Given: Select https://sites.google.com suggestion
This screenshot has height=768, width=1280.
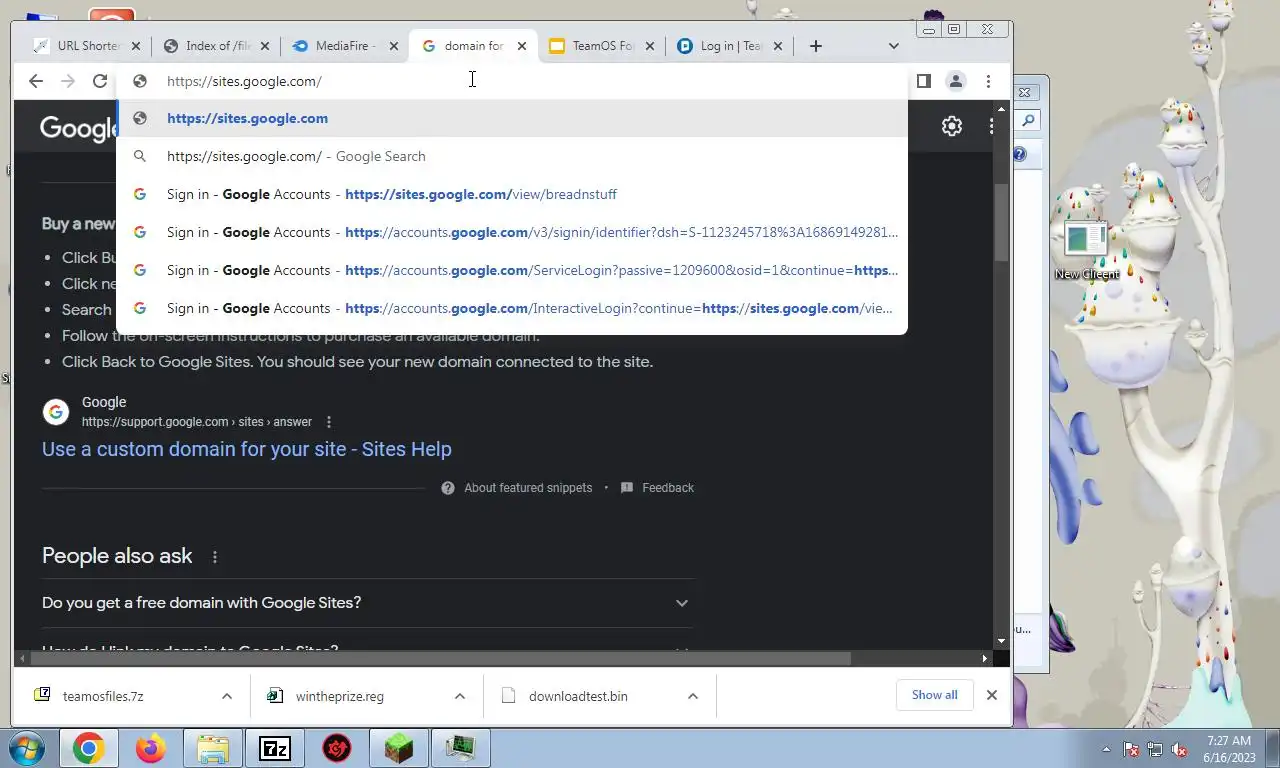Looking at the screenshot, I should [x=512, y=118].
